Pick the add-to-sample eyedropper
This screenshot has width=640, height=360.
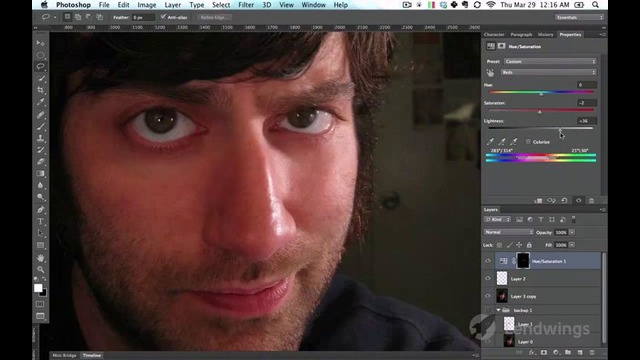click(x=502, y=142)
